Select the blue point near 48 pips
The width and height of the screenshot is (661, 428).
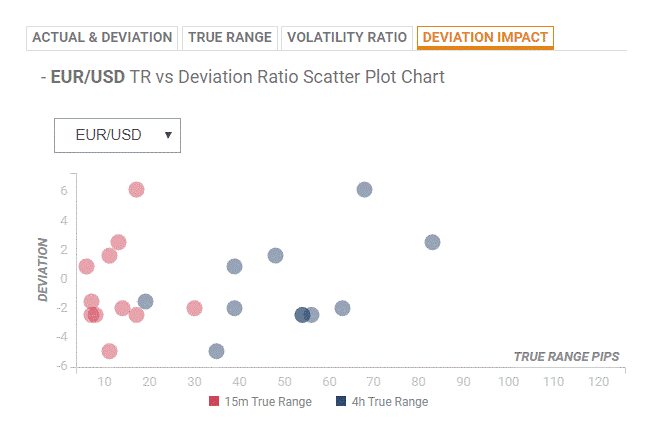point(275,256)
